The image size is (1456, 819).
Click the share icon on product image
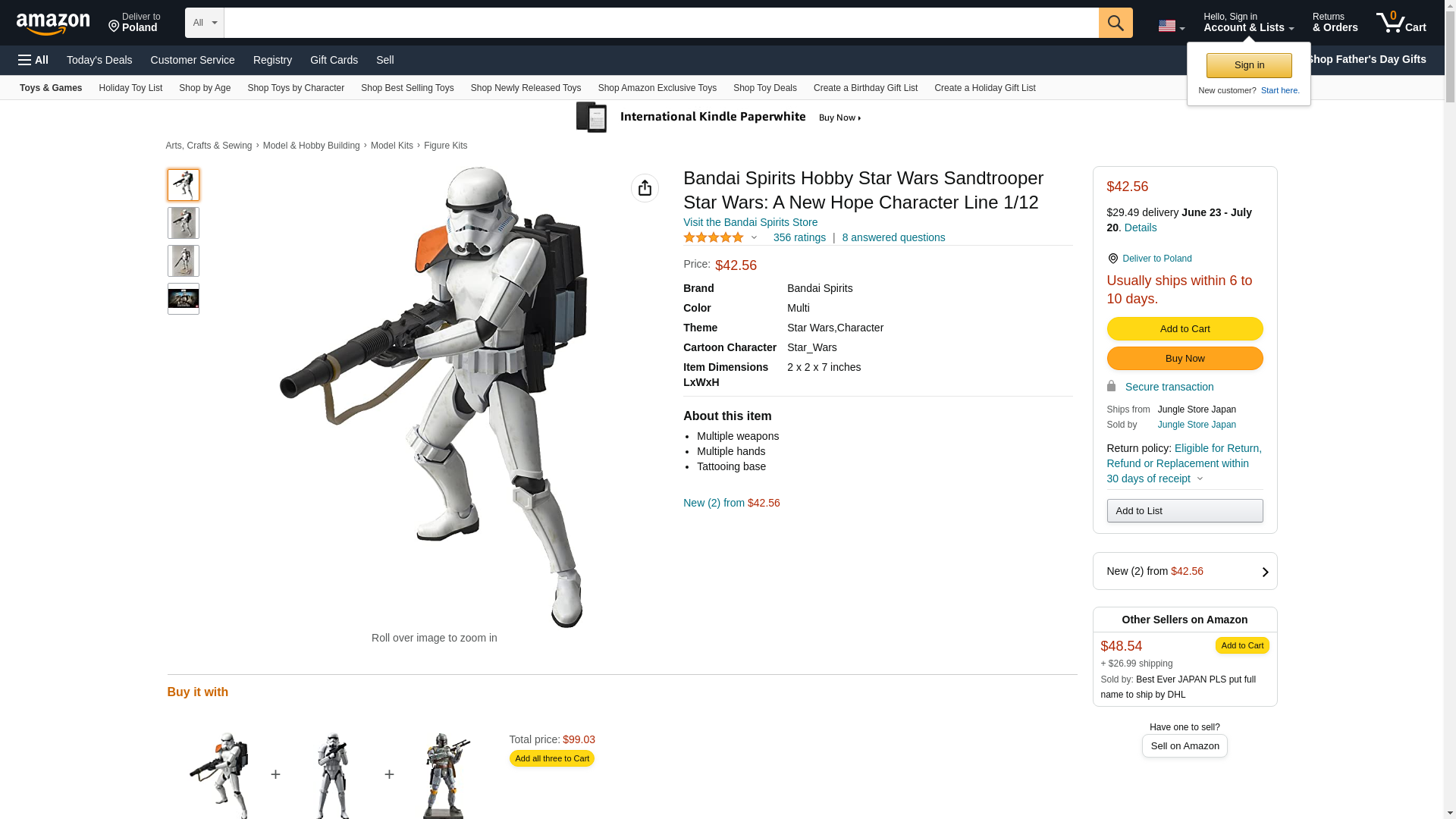tap(645, 188)
